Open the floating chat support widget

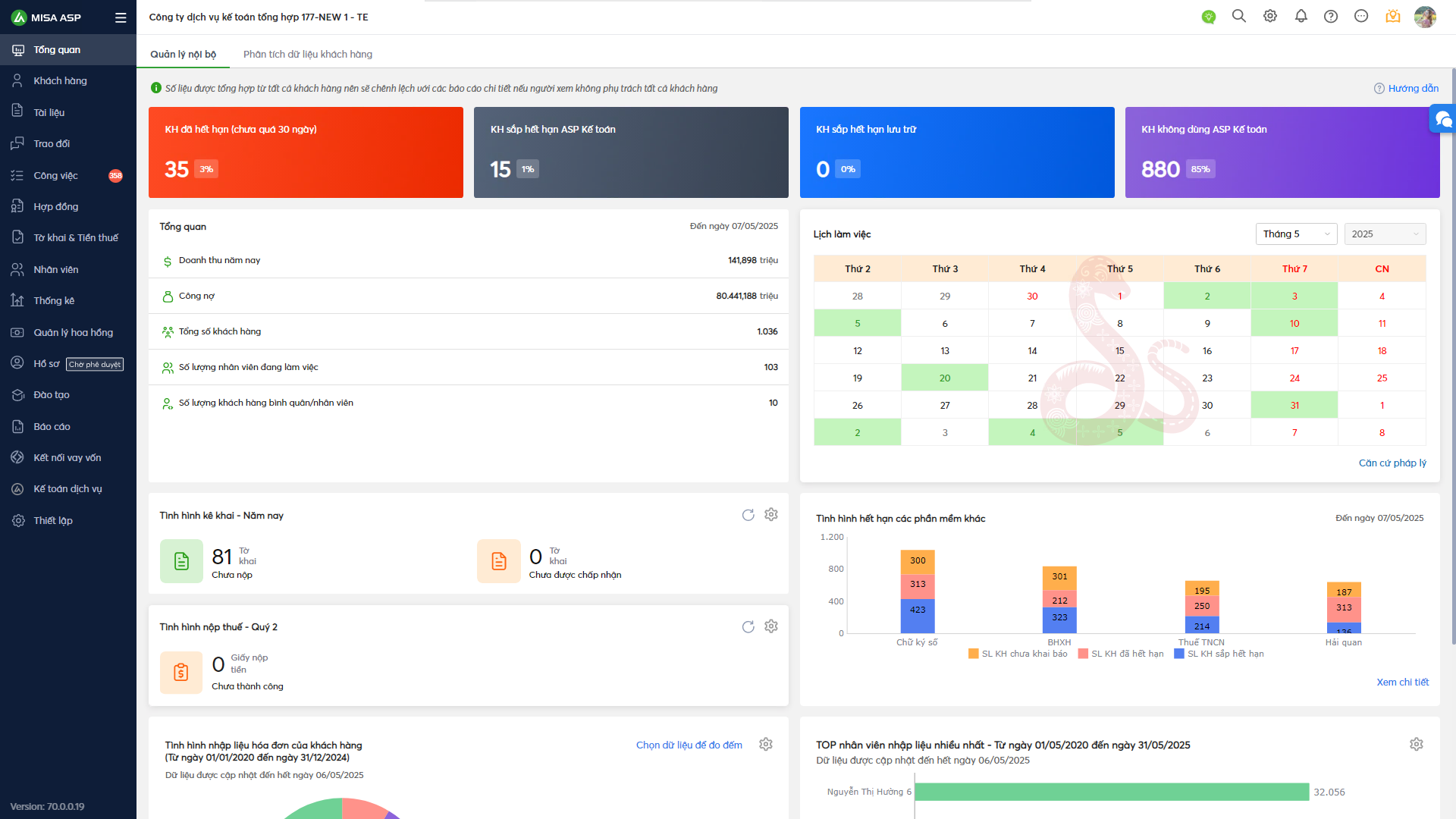tap(1443, 119)
